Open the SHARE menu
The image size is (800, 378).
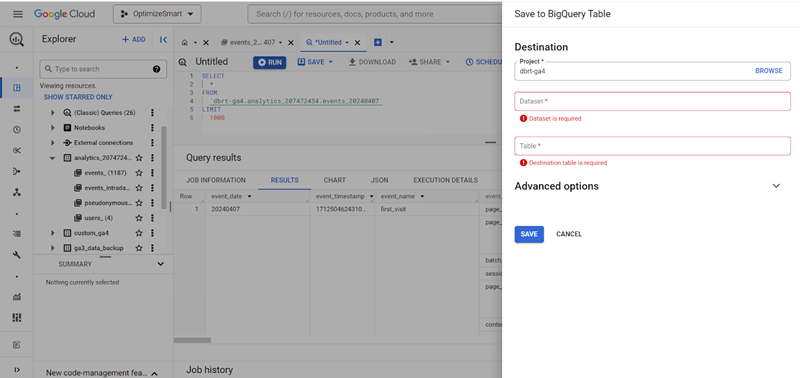[430, 62]
